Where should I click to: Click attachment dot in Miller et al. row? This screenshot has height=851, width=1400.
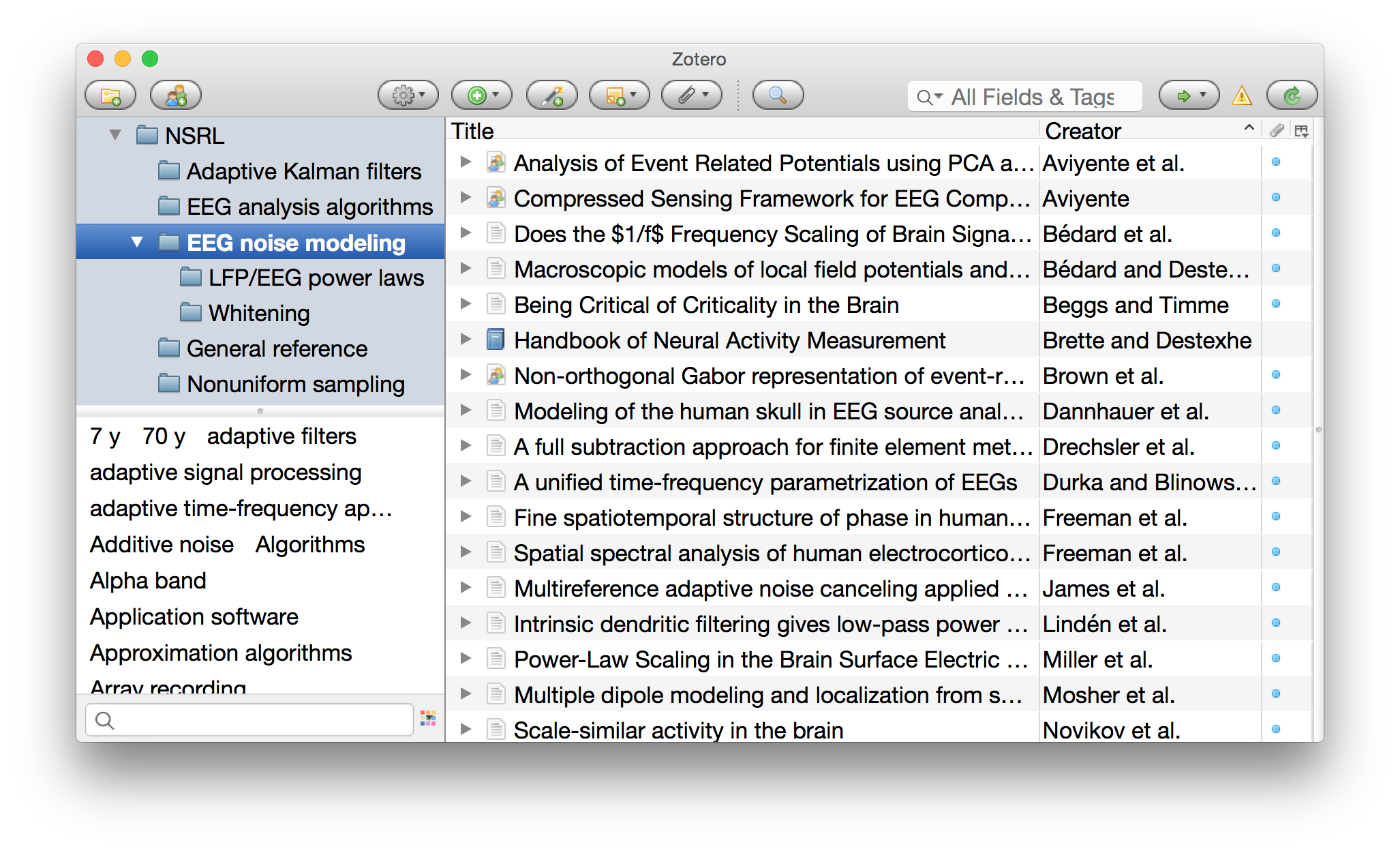point(1276,659)
